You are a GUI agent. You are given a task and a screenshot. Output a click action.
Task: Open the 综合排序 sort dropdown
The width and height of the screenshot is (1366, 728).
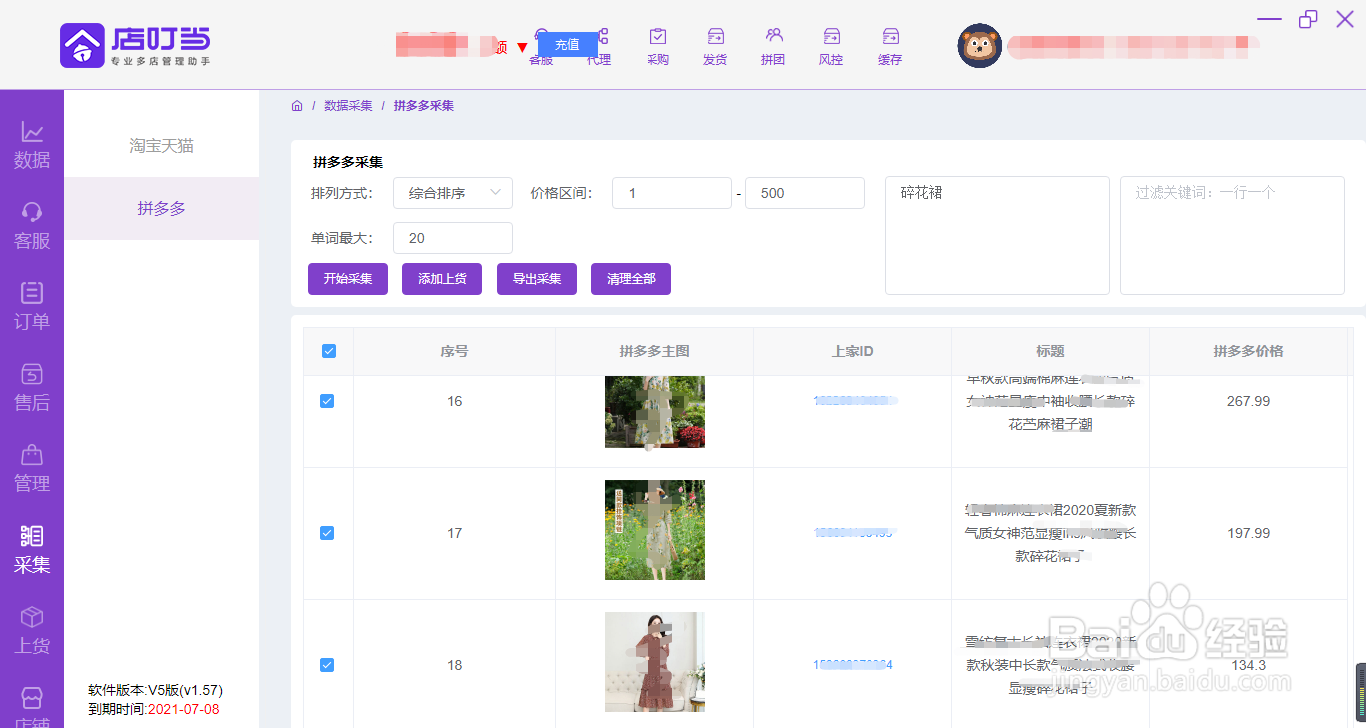[453, 193]
